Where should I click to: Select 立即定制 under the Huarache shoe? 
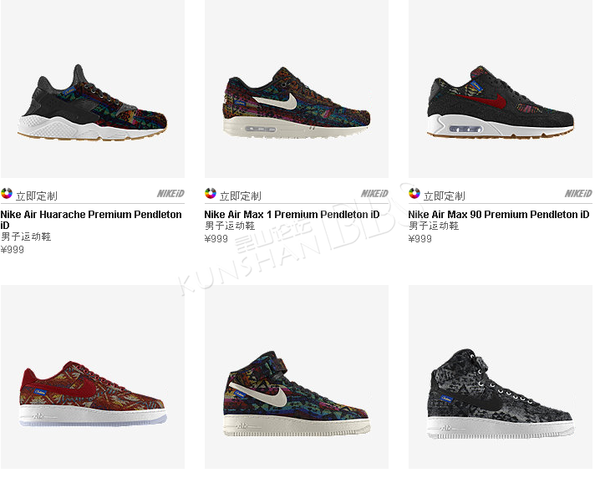coord(37,196)
